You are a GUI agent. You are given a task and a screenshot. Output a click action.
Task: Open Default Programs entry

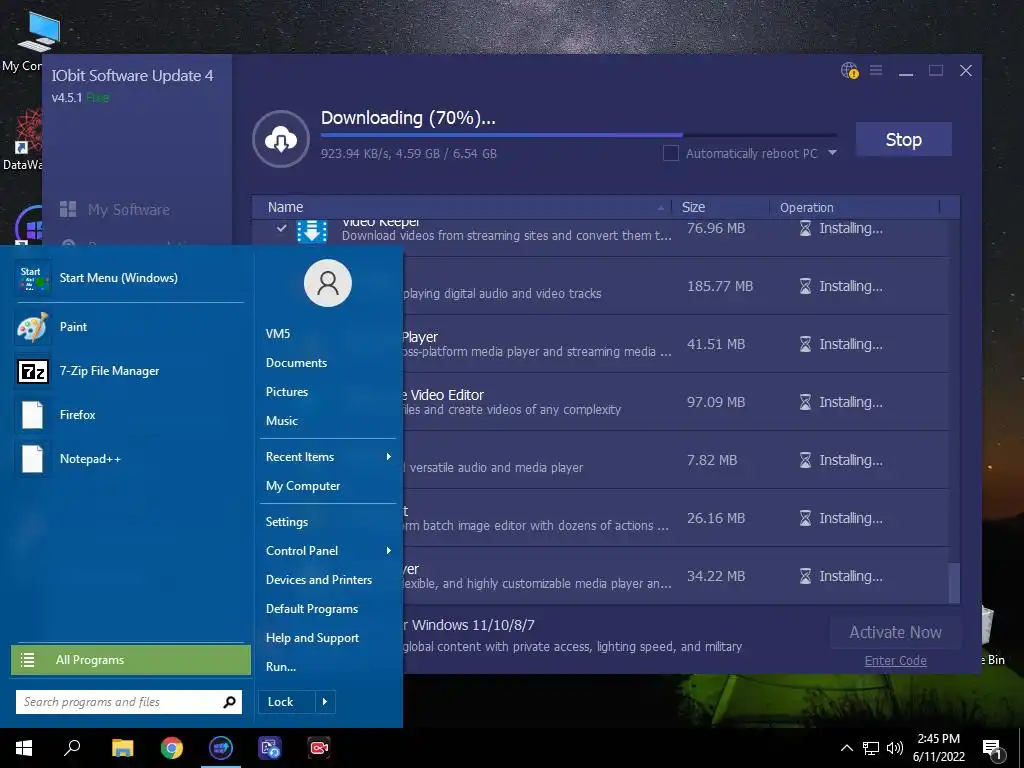tap(312, 609)
